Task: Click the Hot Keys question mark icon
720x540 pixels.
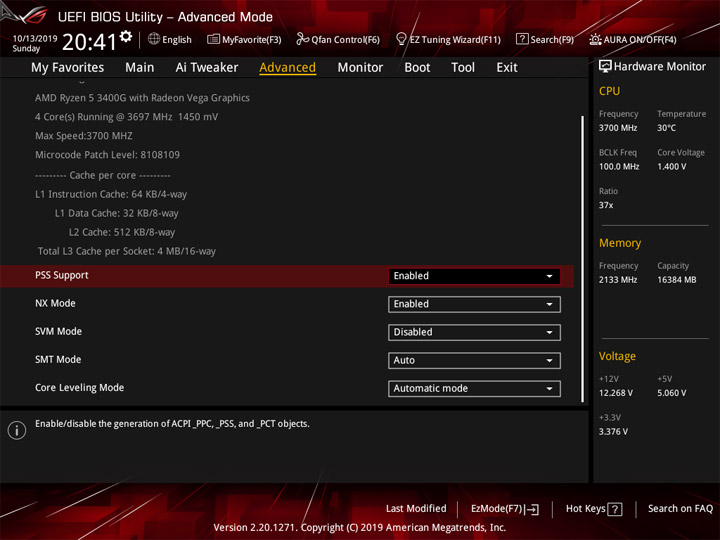Action: click(614, 509)
